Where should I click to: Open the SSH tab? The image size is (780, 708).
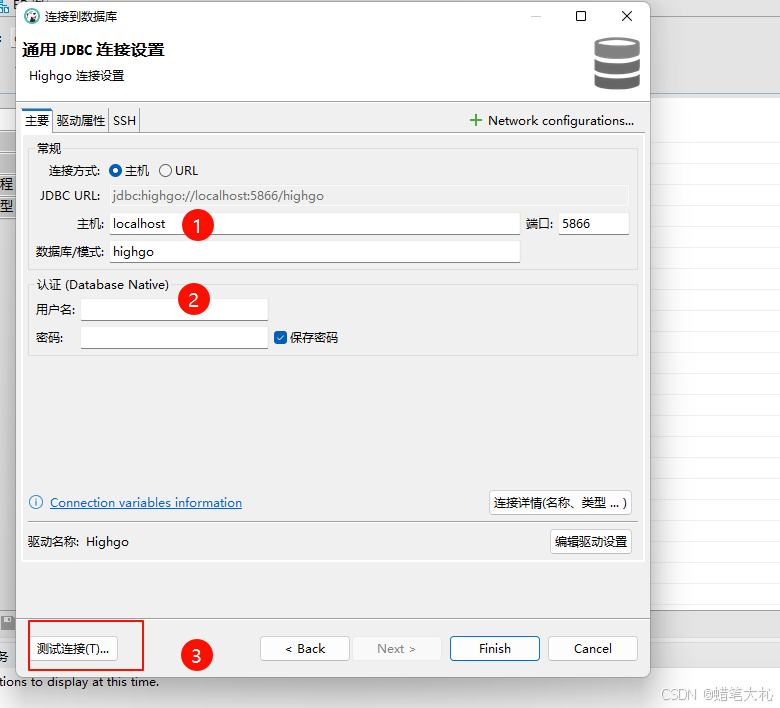click(124, 120)
